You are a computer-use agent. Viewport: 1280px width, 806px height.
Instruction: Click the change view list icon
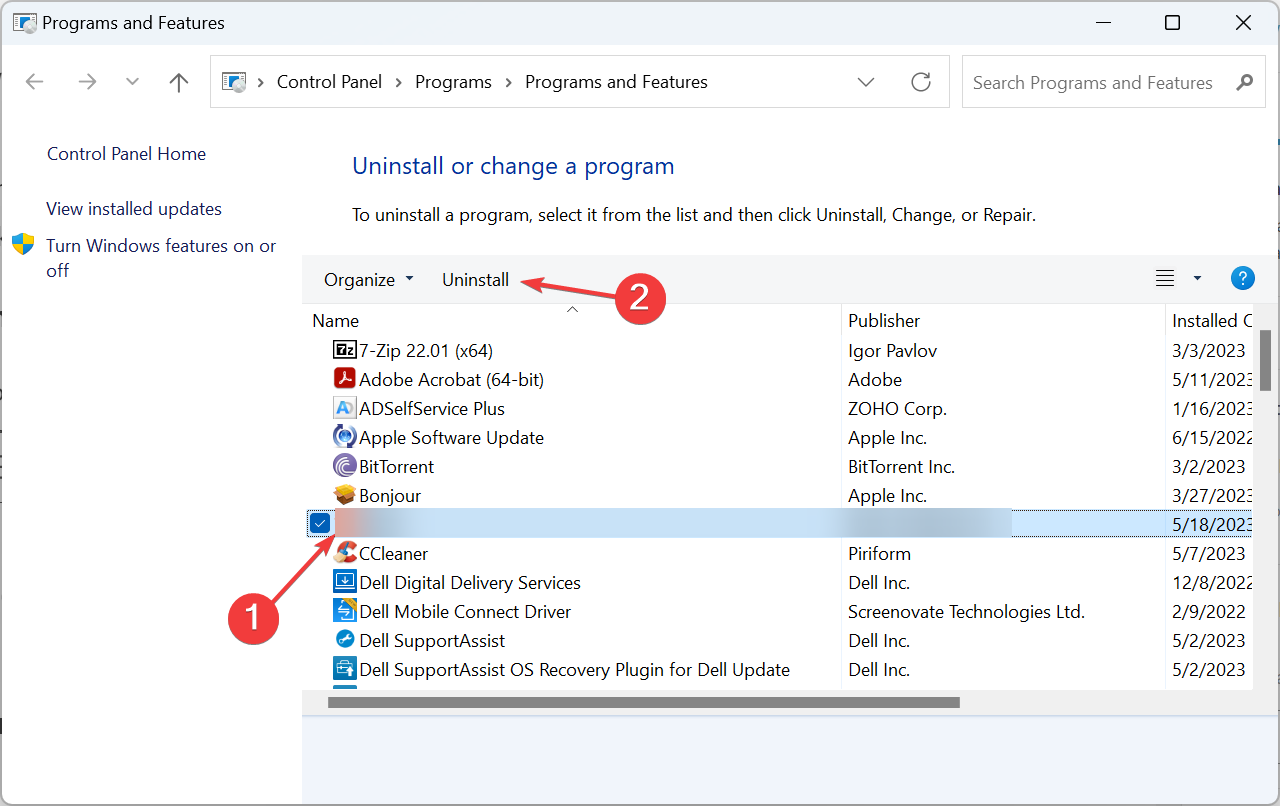(x=1165, y=279)
